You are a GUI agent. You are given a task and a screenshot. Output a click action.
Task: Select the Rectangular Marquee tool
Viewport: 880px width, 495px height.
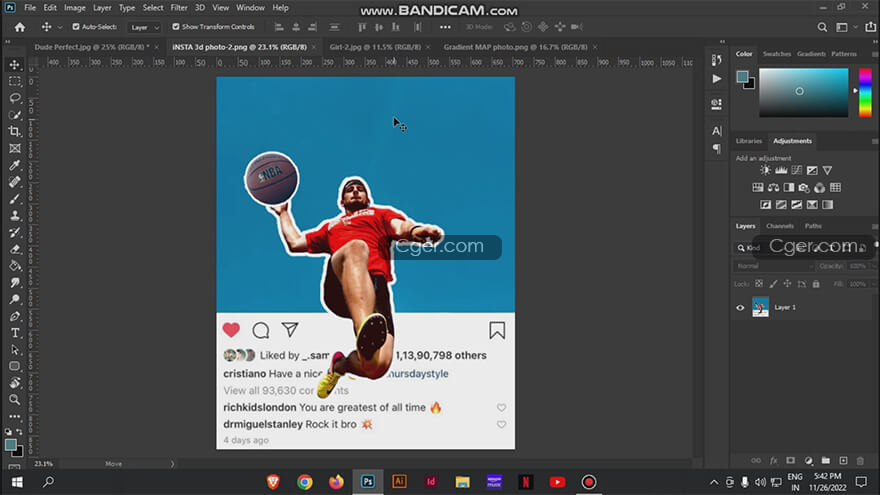coord(15,81)
